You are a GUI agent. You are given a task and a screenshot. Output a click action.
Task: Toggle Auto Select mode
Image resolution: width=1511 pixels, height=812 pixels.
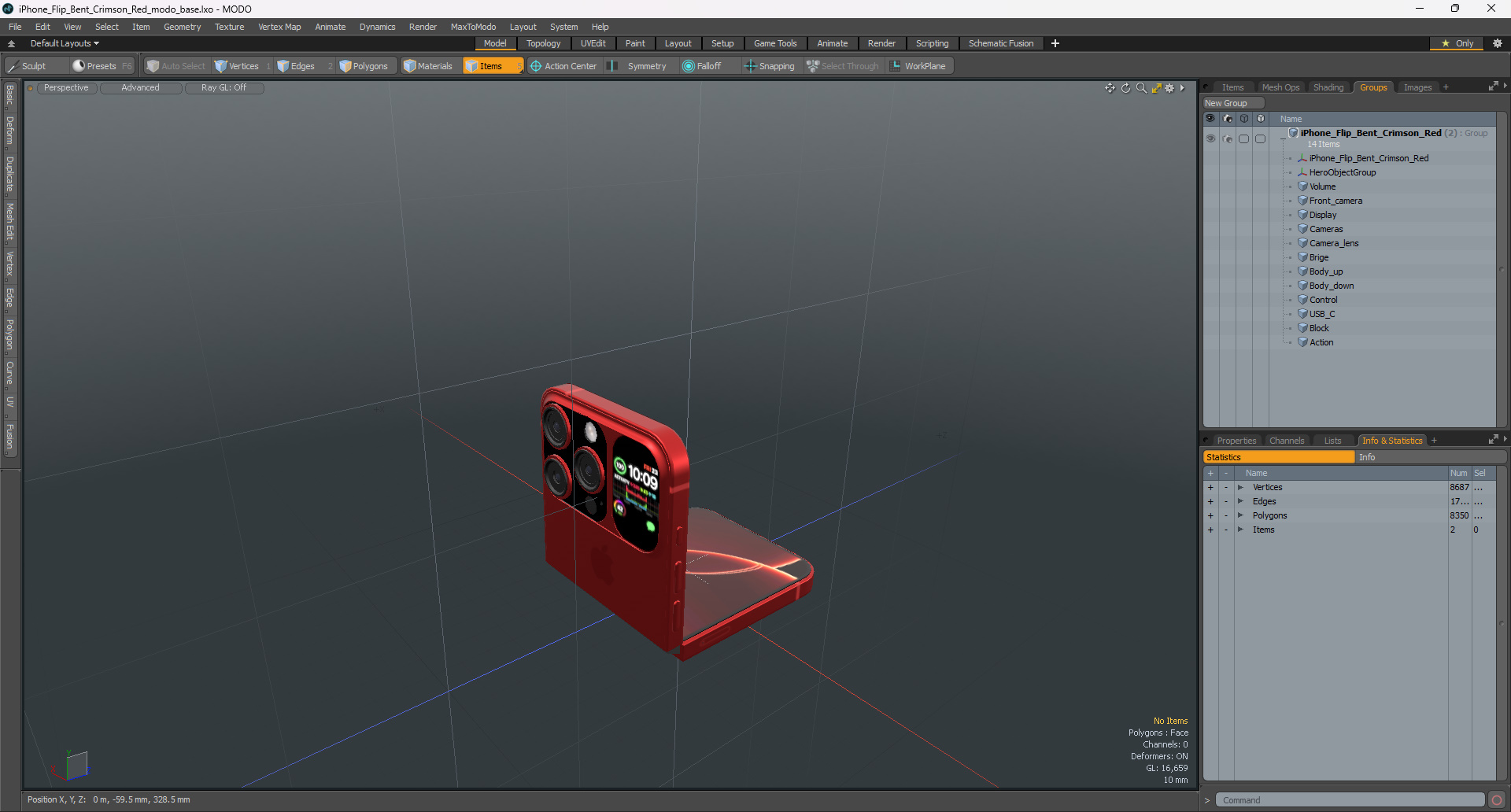176,66
